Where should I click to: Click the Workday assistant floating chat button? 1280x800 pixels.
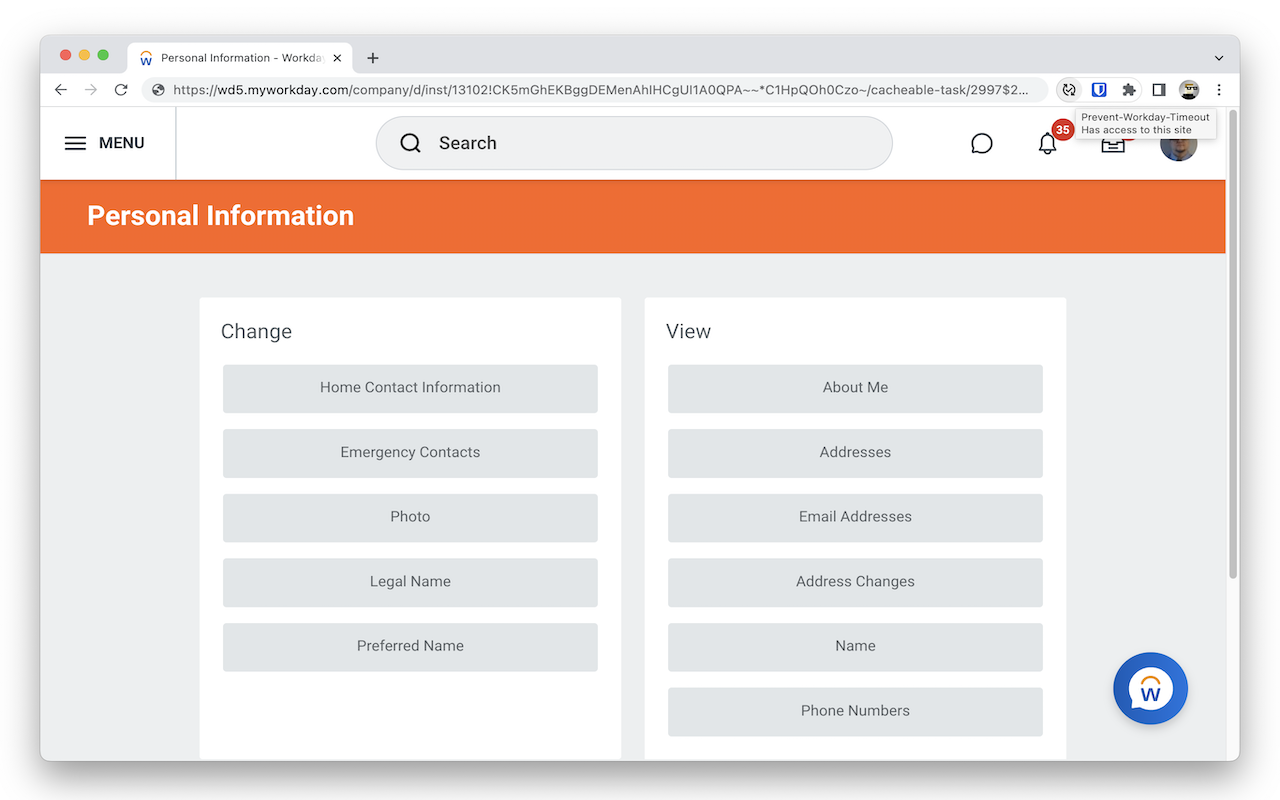click(1150, 689)
